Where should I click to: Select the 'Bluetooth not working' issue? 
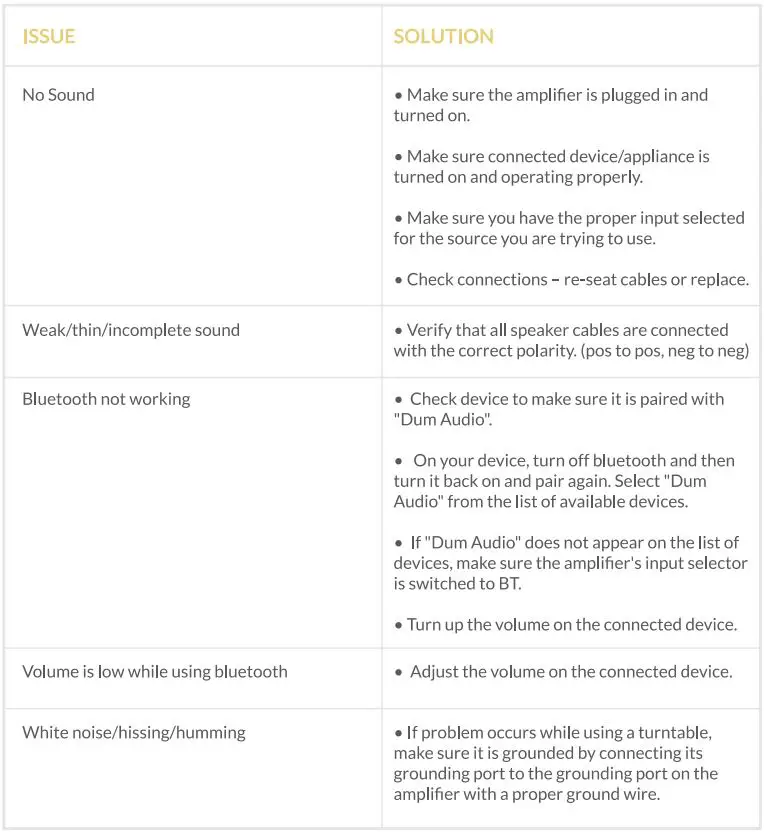coord(106,399)
